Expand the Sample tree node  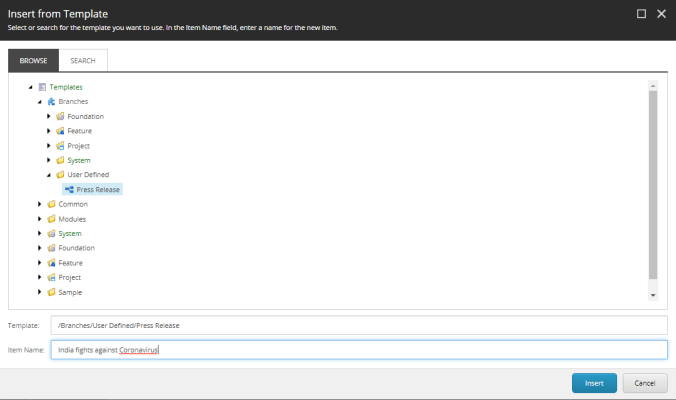(40, 292)
